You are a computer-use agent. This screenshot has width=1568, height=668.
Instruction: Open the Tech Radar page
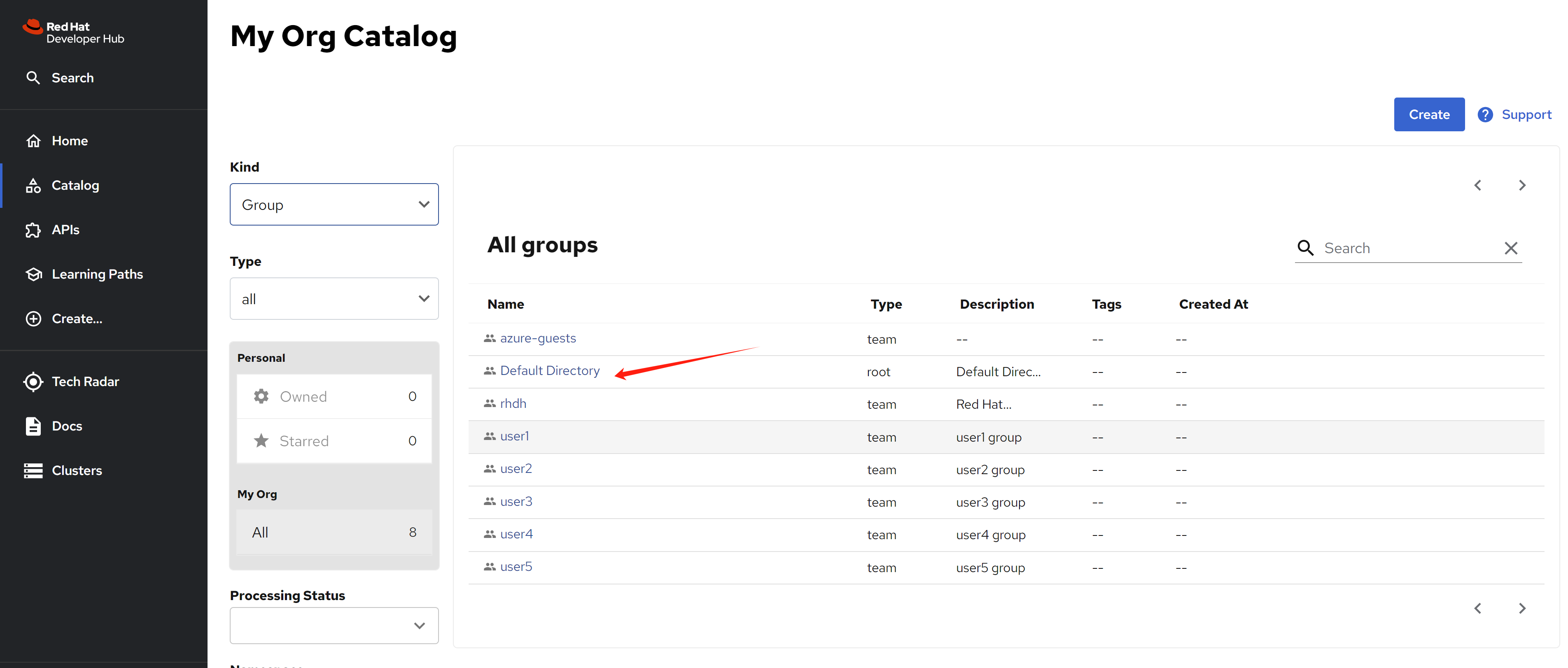(x=85, y=382)
